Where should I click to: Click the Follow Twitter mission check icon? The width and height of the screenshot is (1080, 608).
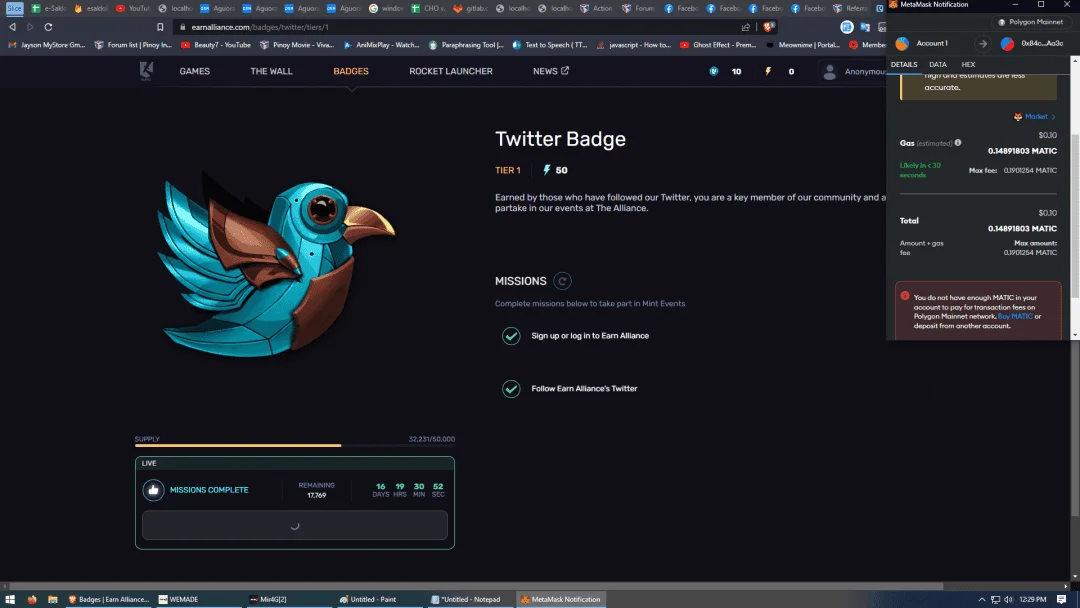(x=511, y=389)
